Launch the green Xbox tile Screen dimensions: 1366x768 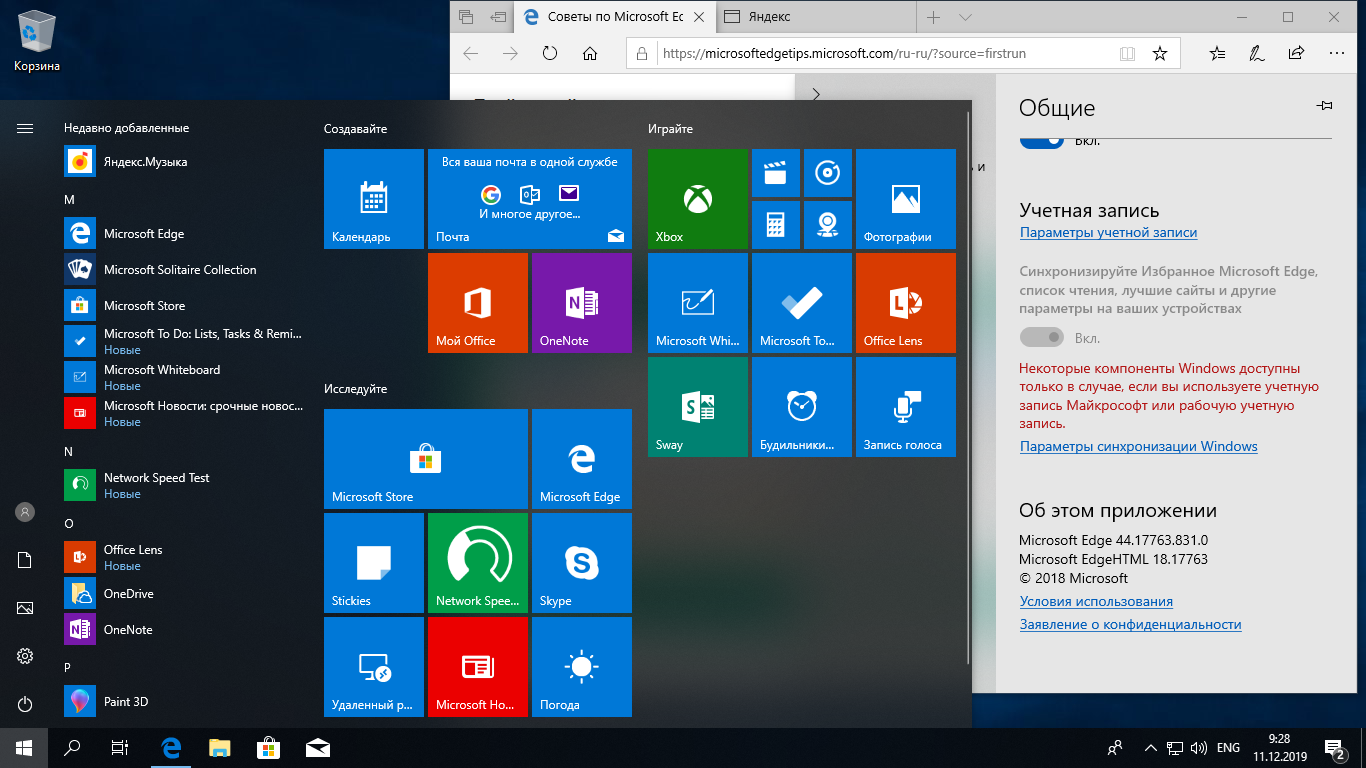[698, 199]
